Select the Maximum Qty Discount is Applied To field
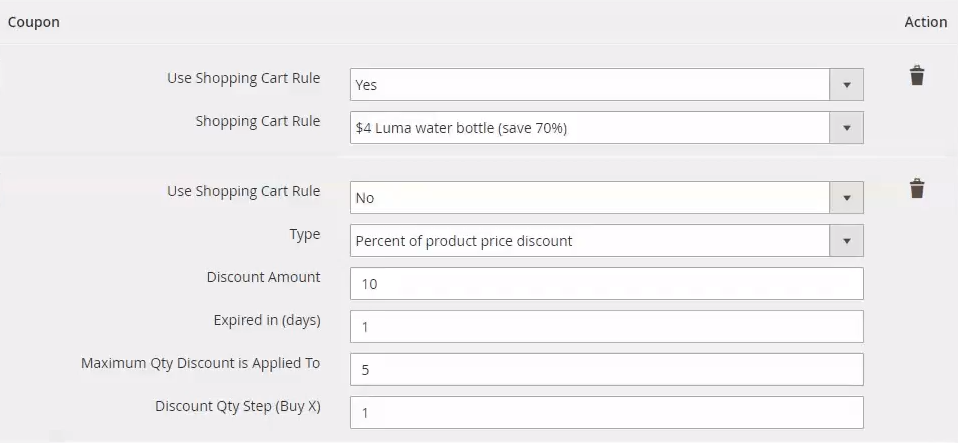 (606, 370)
